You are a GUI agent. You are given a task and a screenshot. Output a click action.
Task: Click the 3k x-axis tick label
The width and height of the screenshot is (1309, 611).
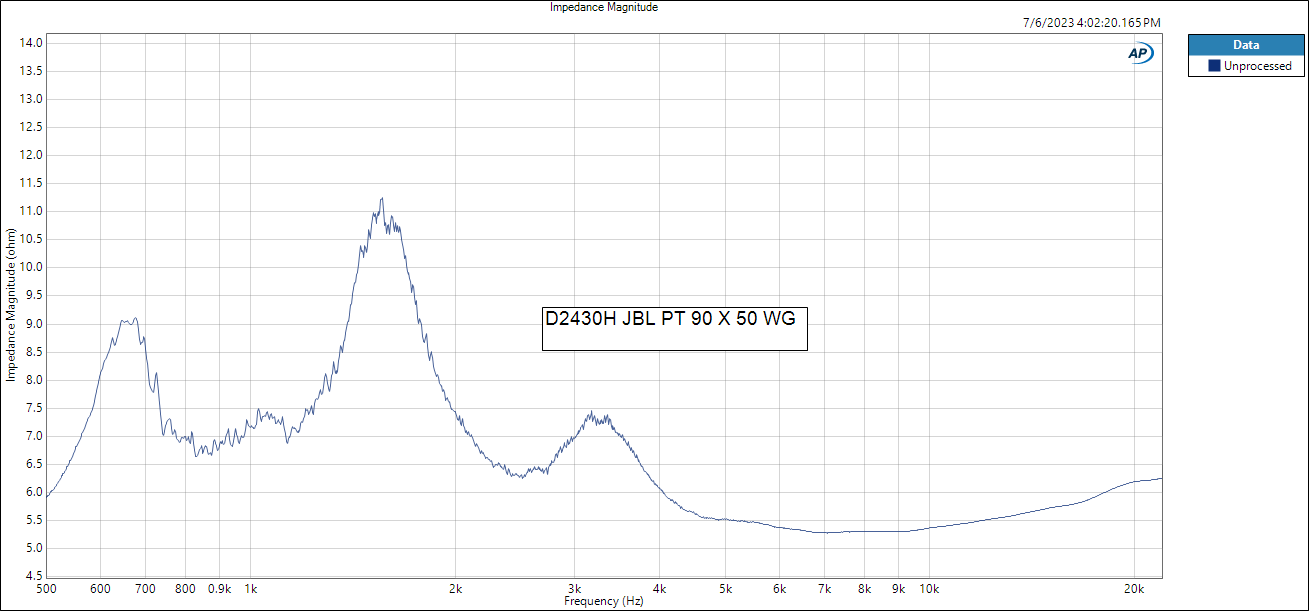click(x=575, y=589)
